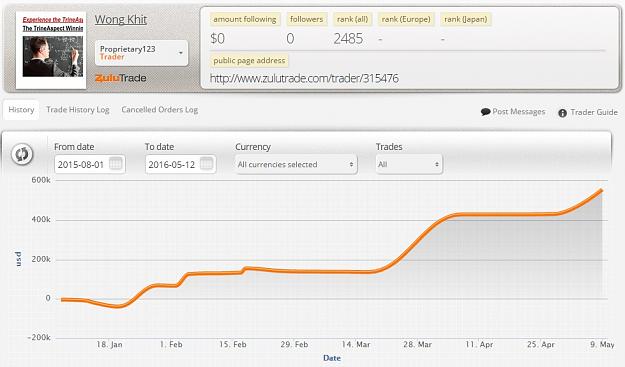
Task: Click the To date field 2016-05-12
Action: [181, 164]
